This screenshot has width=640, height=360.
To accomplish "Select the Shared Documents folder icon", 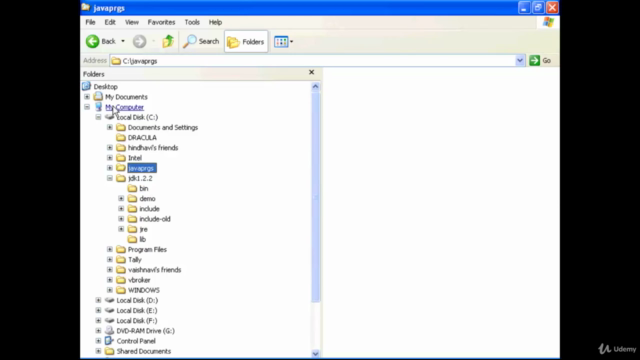I will coord(109,351).
